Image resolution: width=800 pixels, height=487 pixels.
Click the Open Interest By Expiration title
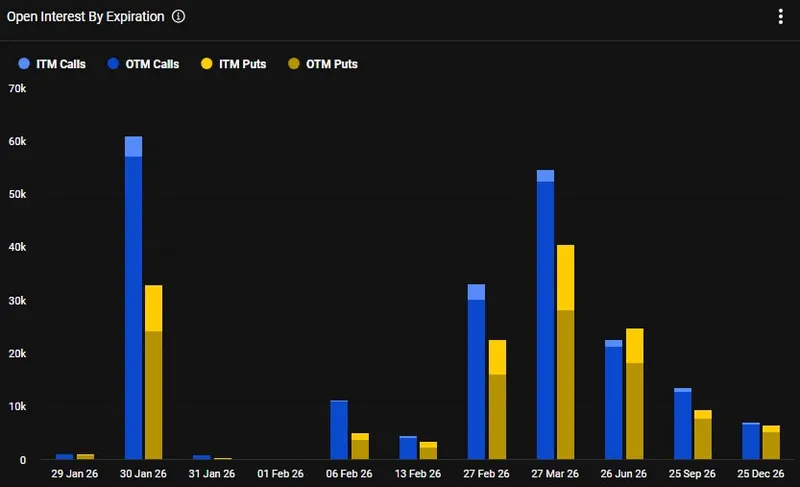click(x=84, y=17)
